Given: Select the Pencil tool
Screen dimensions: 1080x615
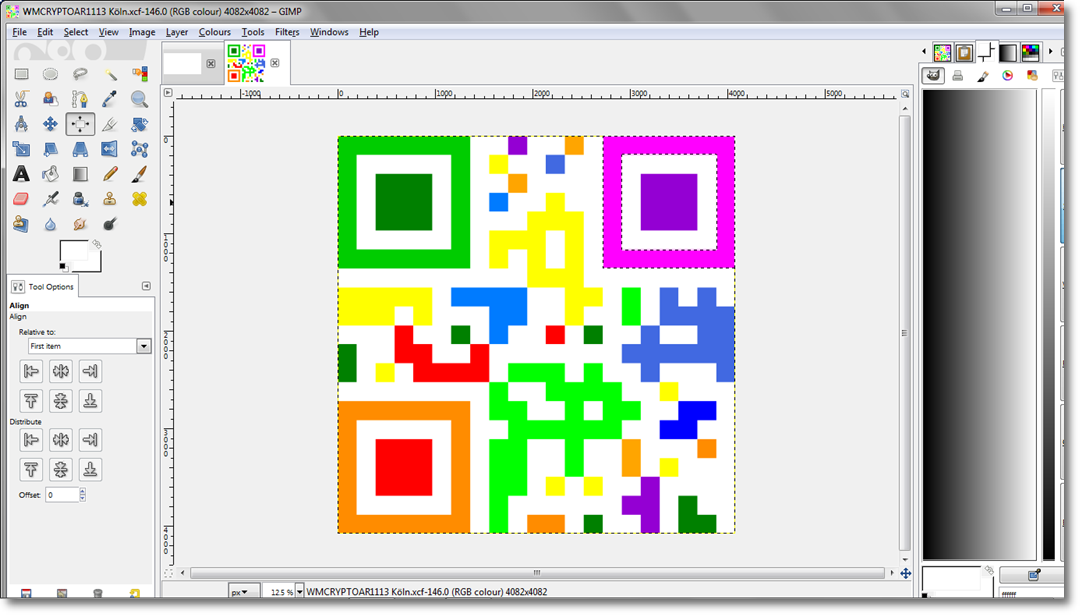Looking at the screenshot, I should (x=110, y=174).
